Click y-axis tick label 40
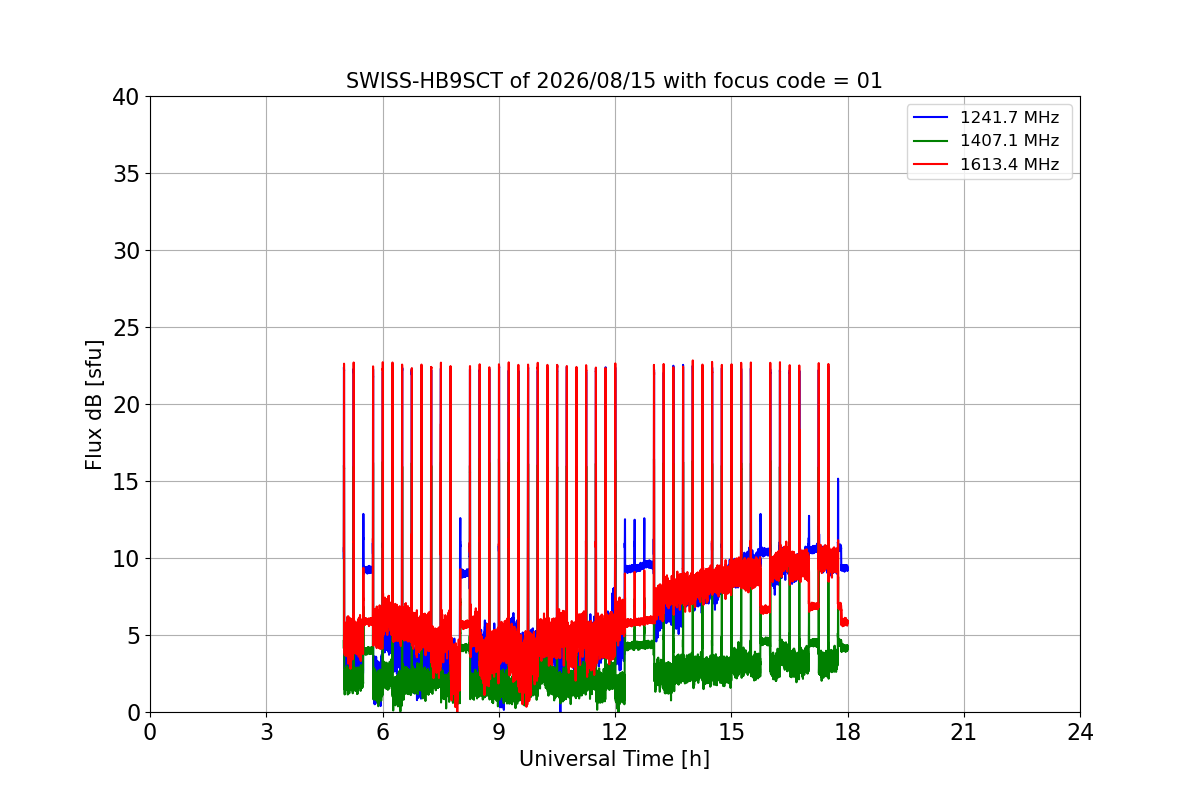Viewport: 1200px width, 800px height. tap(126, 97)
